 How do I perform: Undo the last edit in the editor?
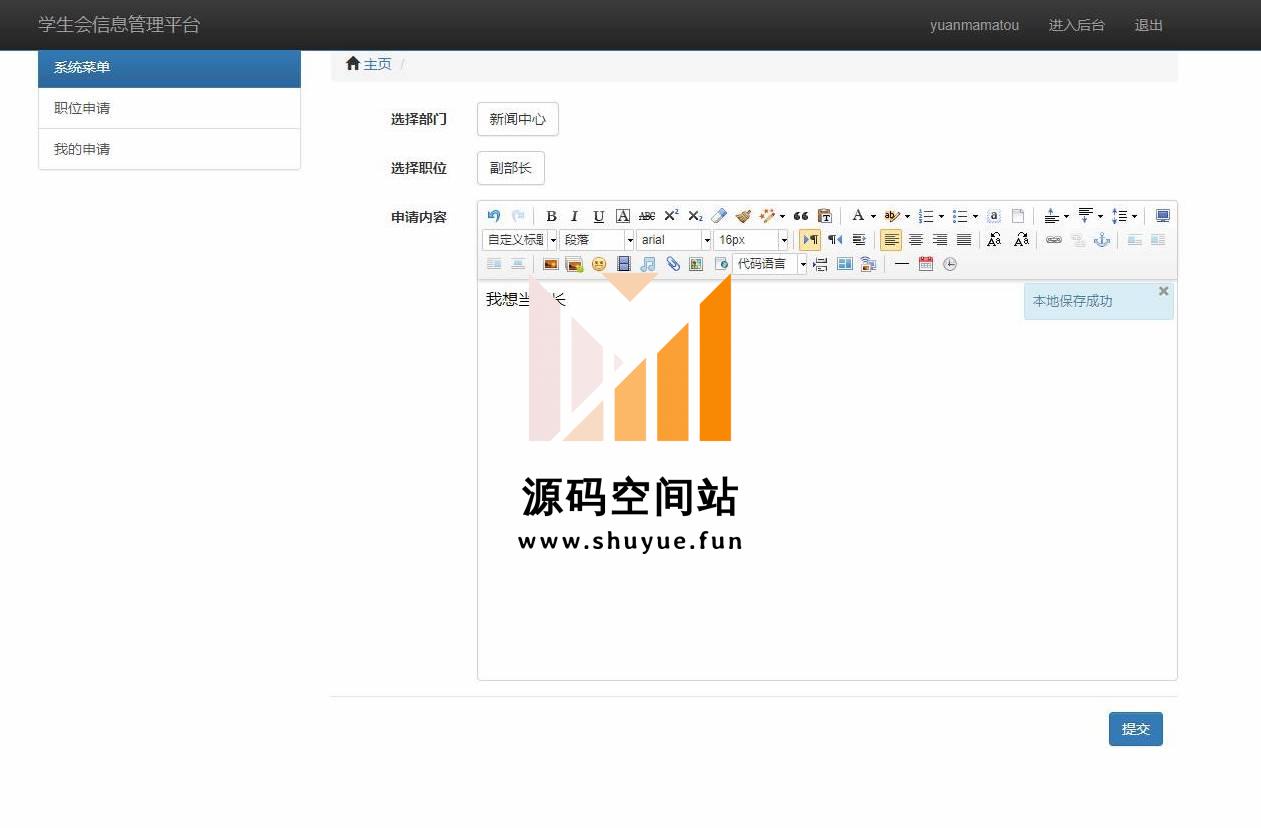pos(494,216)
